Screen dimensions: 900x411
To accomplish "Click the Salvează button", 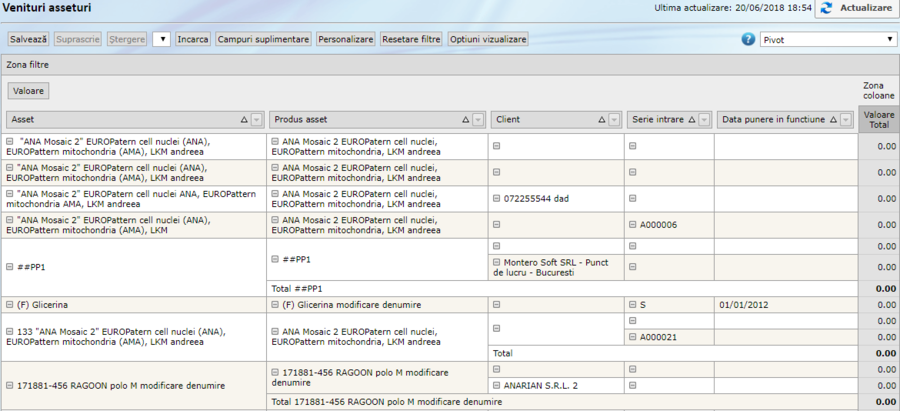I will click(x=28, y=39).
